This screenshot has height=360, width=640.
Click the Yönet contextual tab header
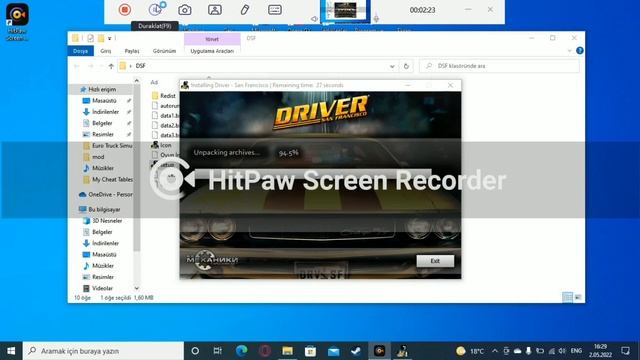pyautogui.click(x=212, y=39)
